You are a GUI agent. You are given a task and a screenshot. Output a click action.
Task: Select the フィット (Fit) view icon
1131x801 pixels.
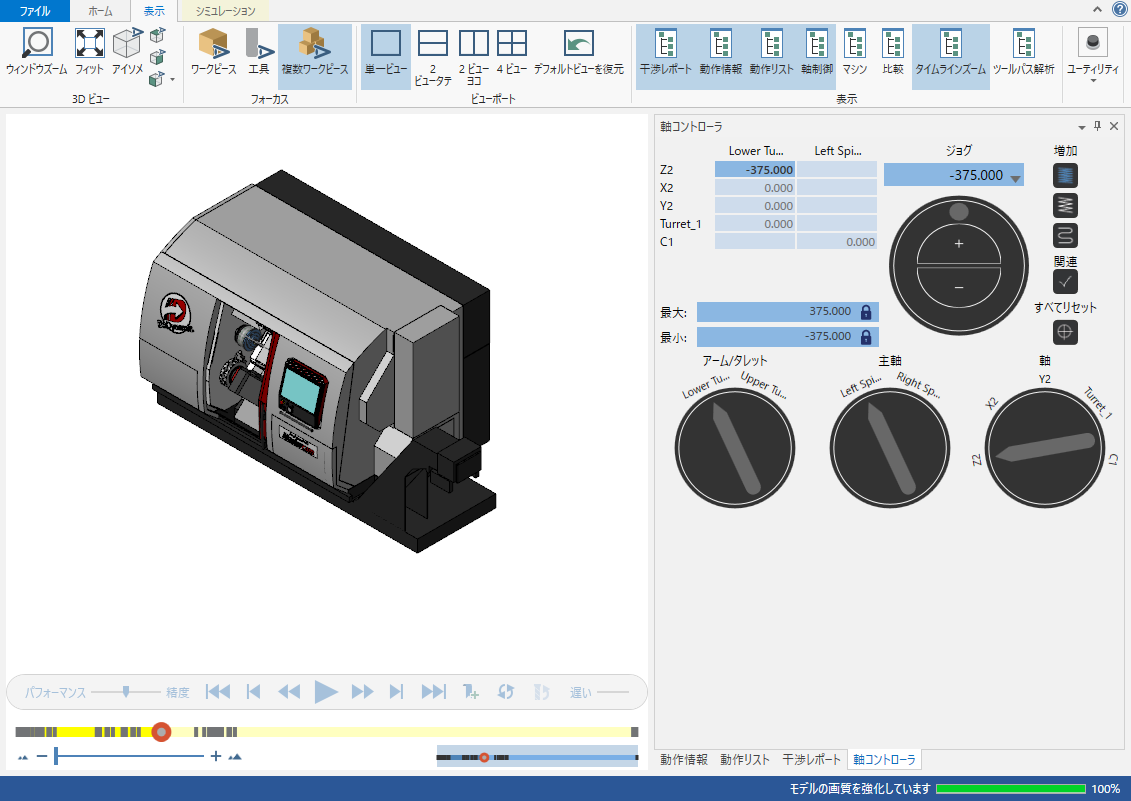[x=89, y=45]
